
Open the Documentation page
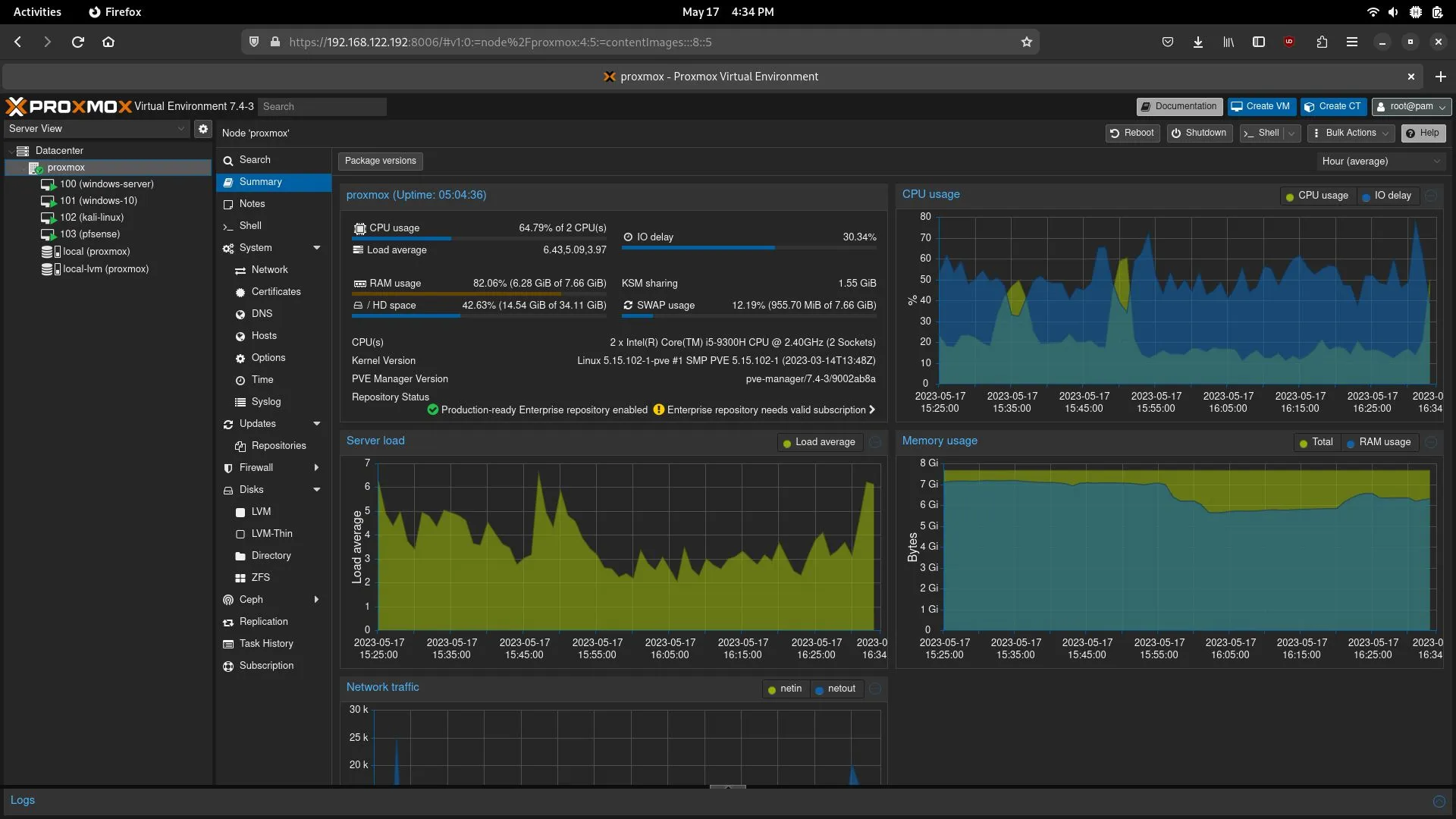tap(1178, 106)
